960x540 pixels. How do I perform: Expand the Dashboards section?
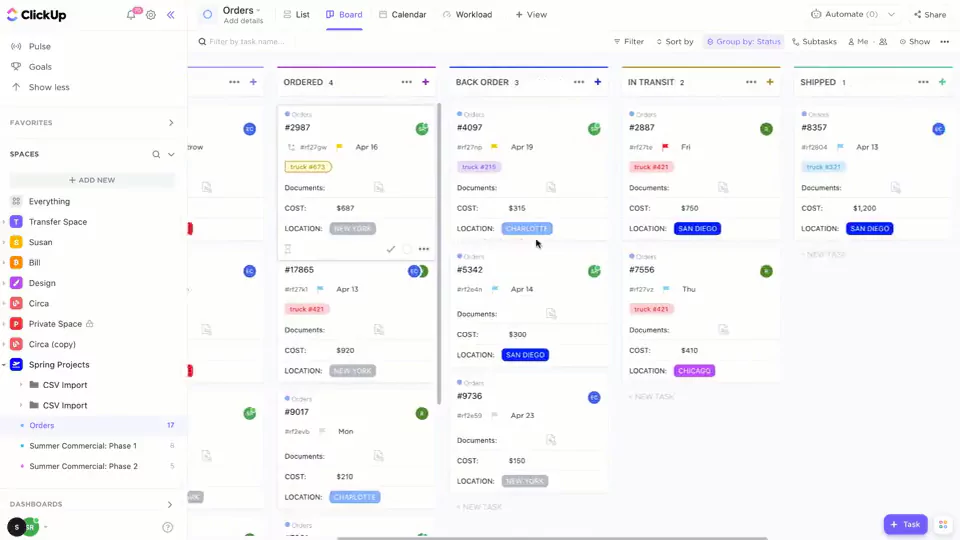[170, 504]
